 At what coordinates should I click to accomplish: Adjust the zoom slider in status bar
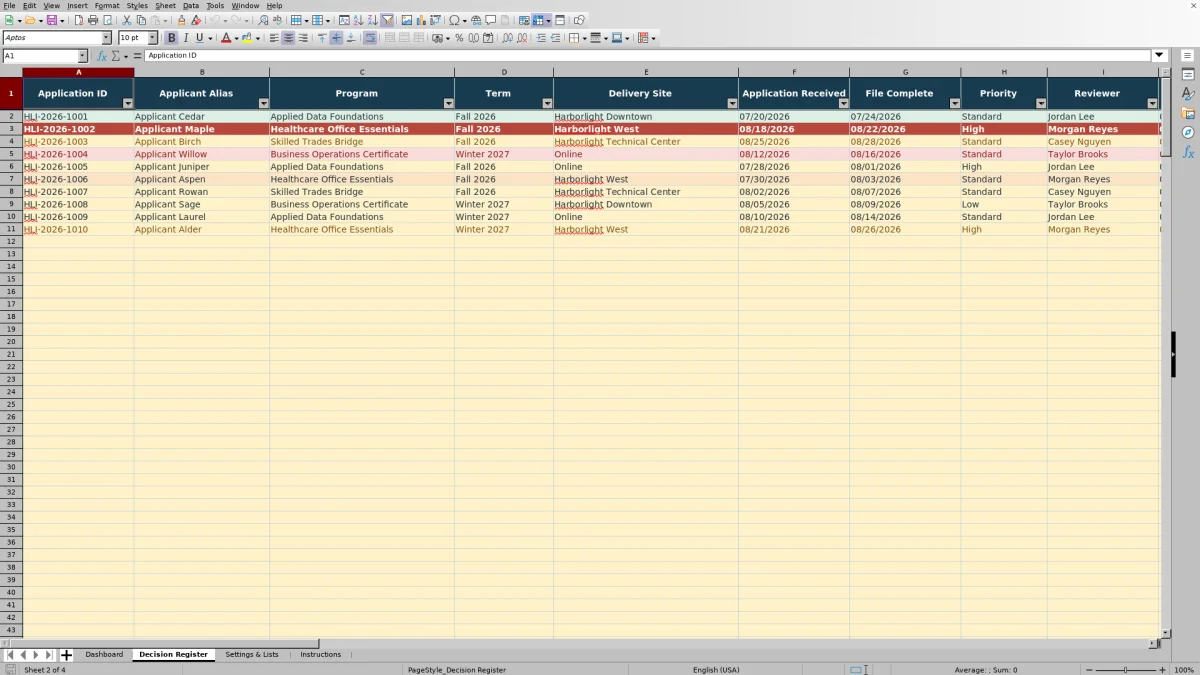point(1125,670)
